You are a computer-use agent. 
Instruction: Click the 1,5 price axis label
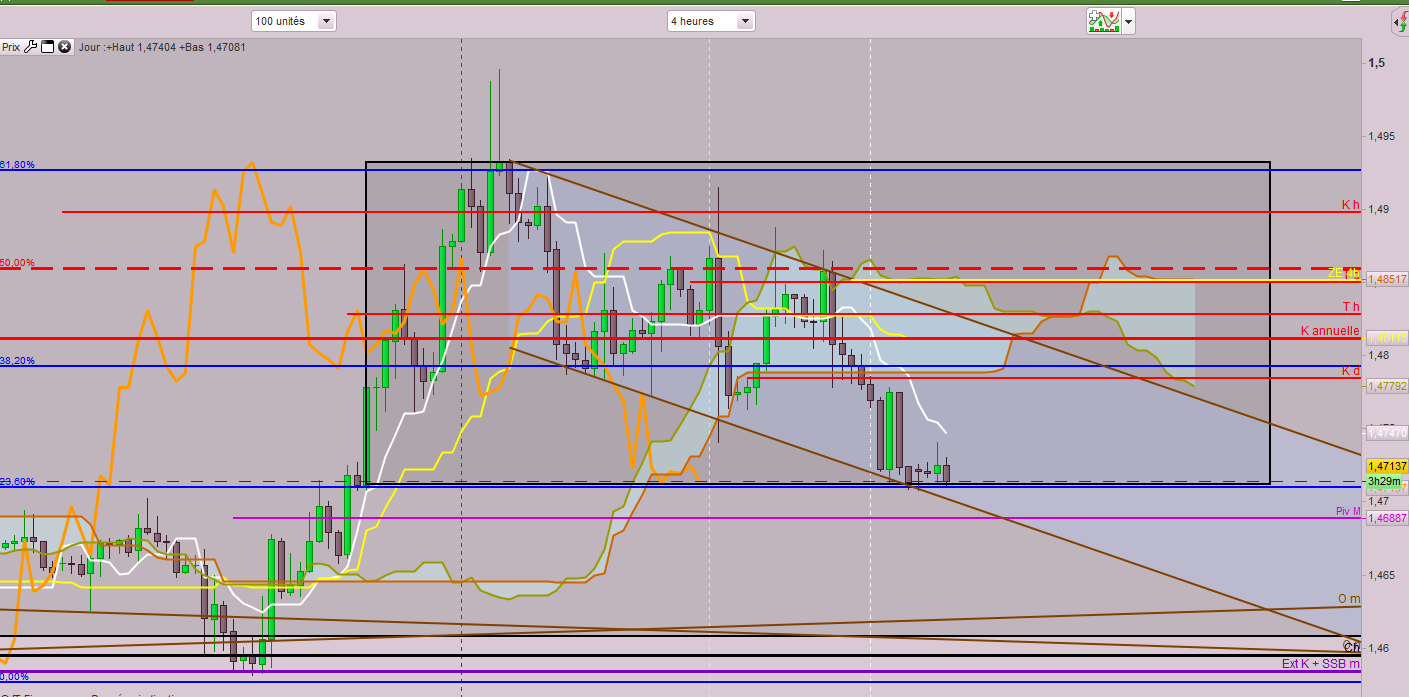tap(1377, 63)
